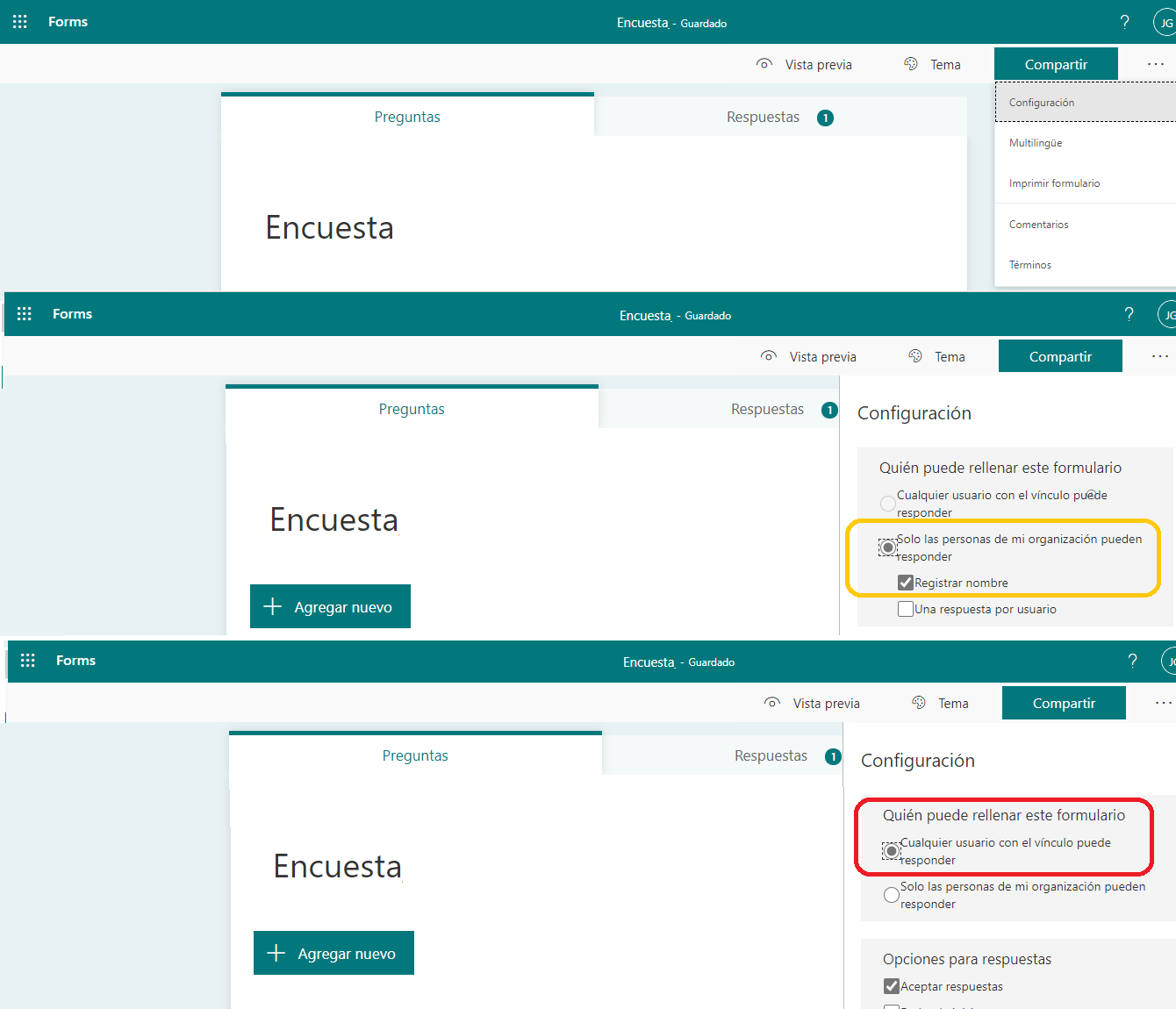
Task: Click the Vista previa eye icon, middle screenshot
Action: tap(769, 356)
